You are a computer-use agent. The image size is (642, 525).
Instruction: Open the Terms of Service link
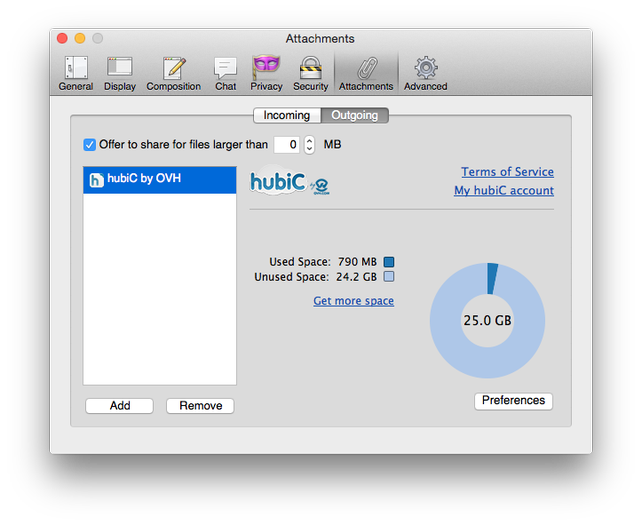pos(507,172)
